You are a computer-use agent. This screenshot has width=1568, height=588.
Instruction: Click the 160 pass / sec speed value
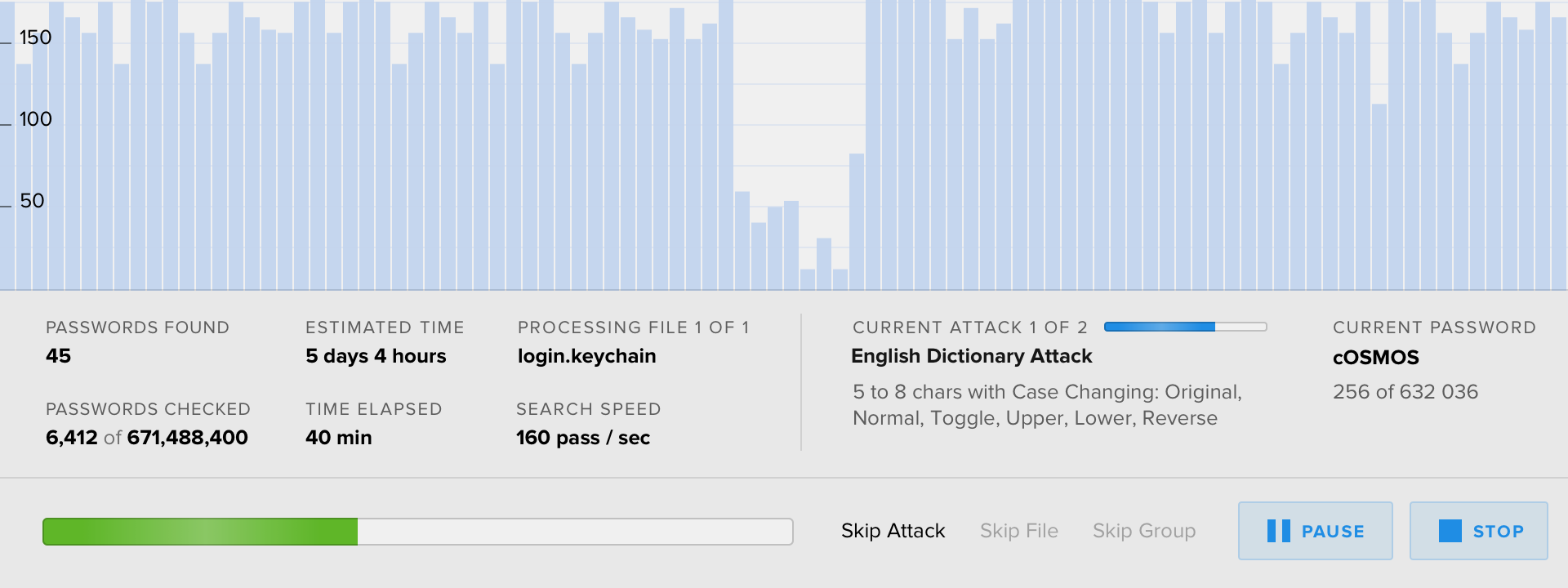pos(582,438)
